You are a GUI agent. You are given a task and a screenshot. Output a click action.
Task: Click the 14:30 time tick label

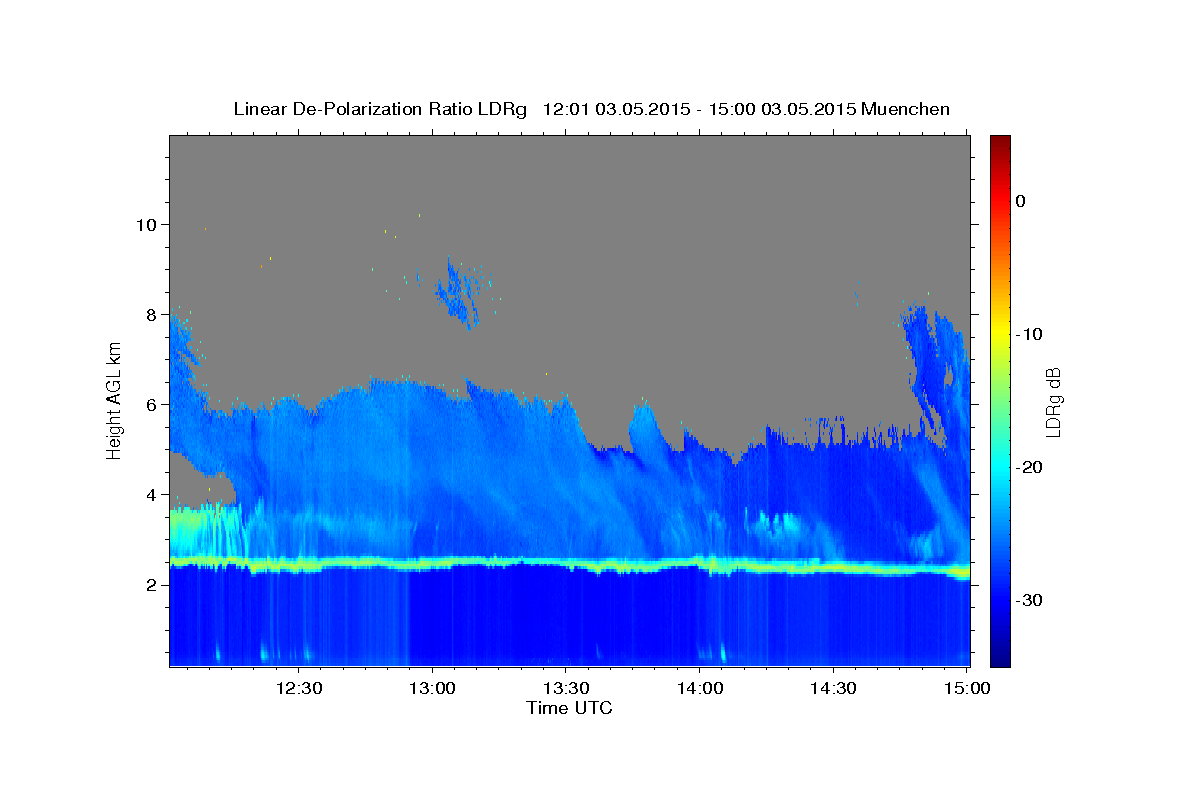click(x=833, y=688)
